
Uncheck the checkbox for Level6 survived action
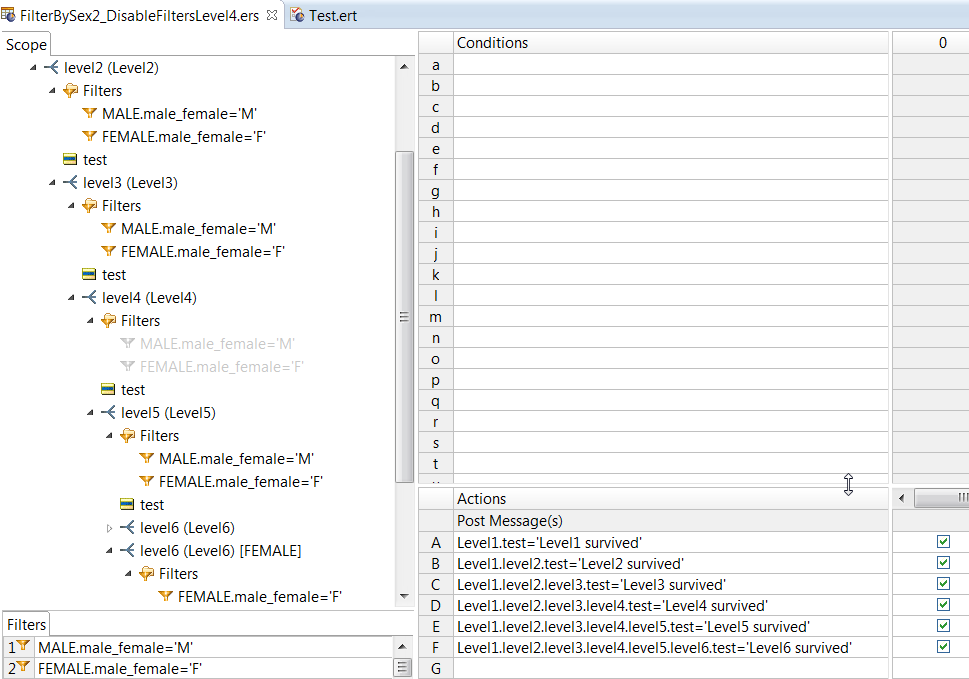pyautogui.click(x=943, y=647)
